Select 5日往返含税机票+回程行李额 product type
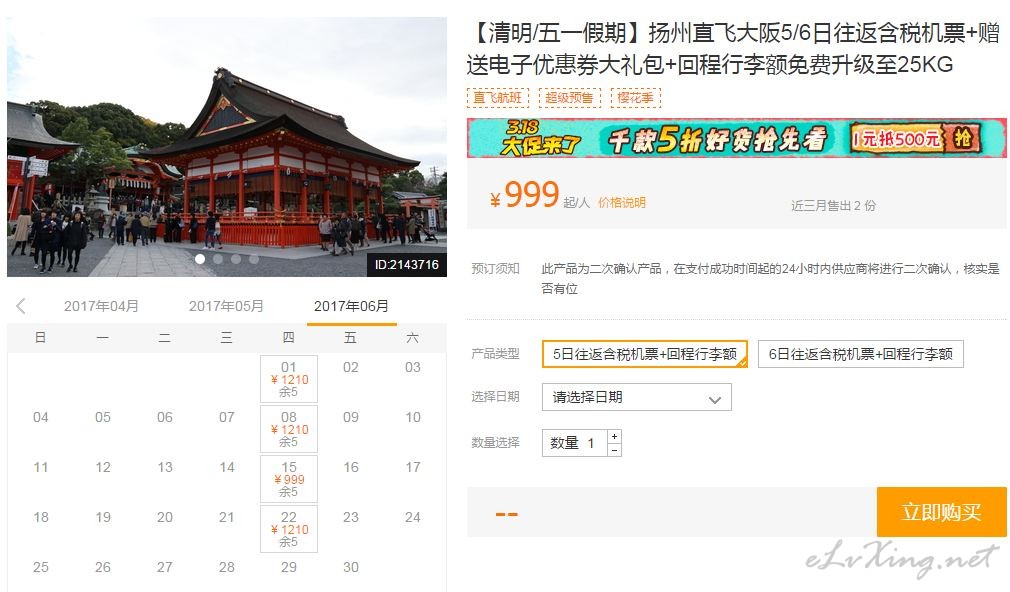1010x592 pixels. (645, 354)
